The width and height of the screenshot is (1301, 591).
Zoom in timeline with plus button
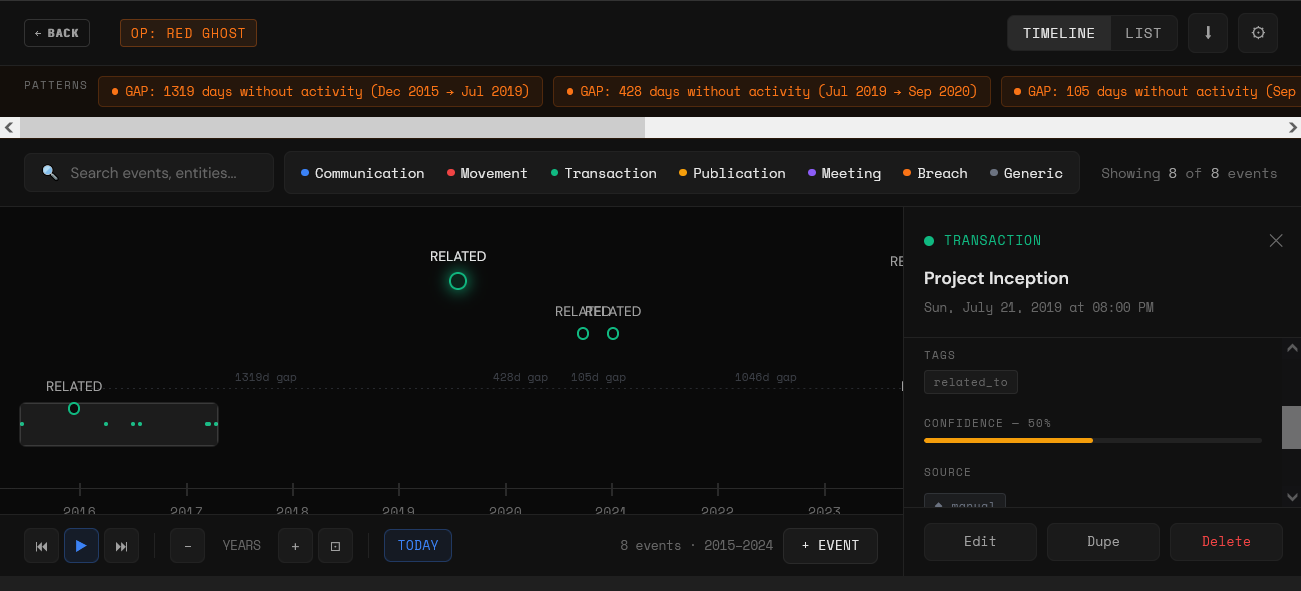pos(295,546)
